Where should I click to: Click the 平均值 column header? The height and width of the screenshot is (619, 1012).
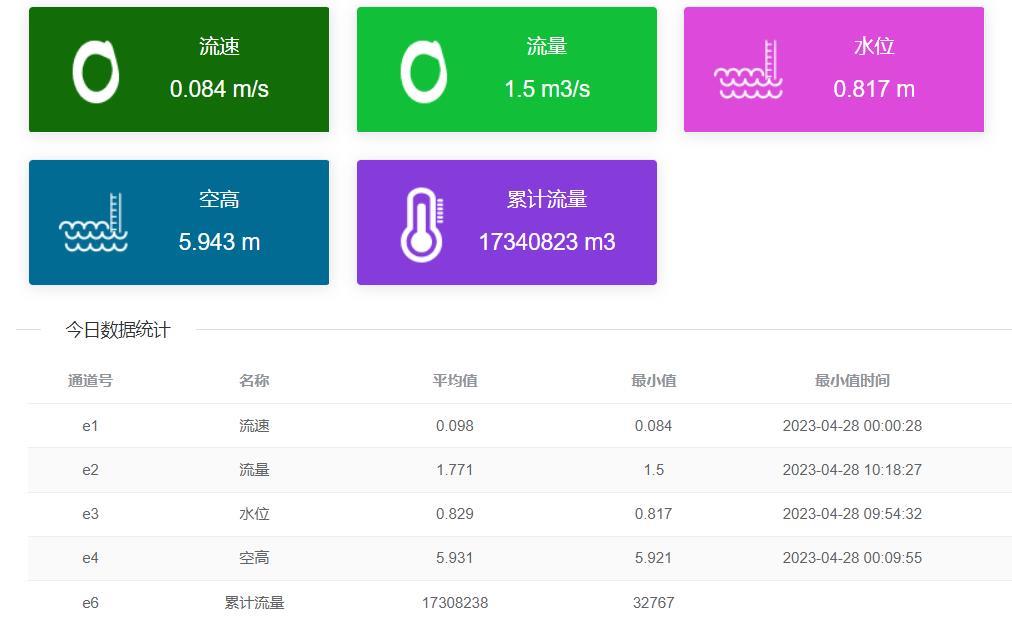coord(454,381)
